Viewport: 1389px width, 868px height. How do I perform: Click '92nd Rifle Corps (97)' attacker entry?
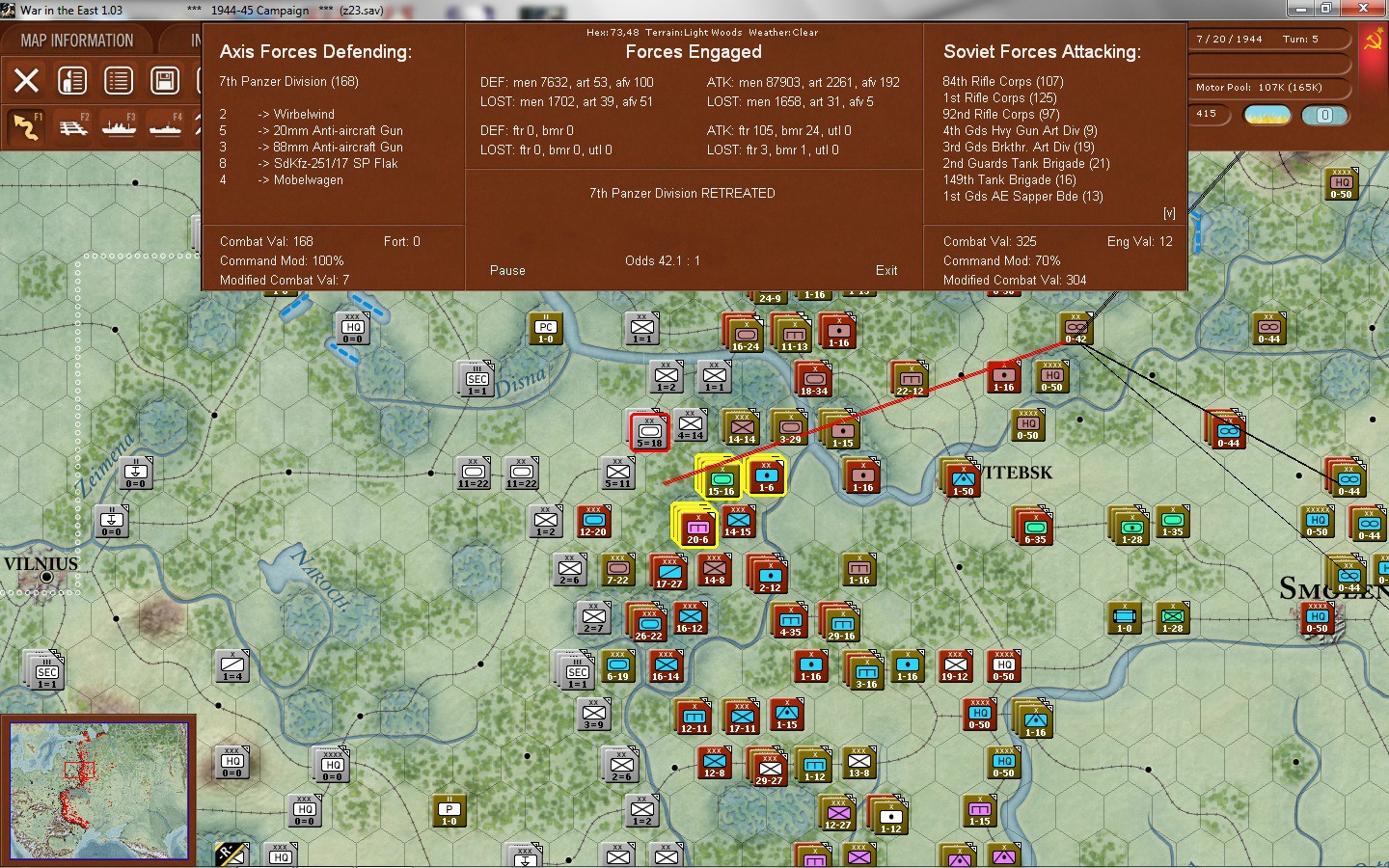point(1001,115)
